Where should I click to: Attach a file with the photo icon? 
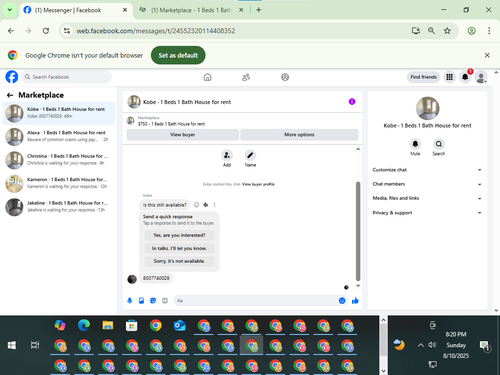click(x=141, y=301)
